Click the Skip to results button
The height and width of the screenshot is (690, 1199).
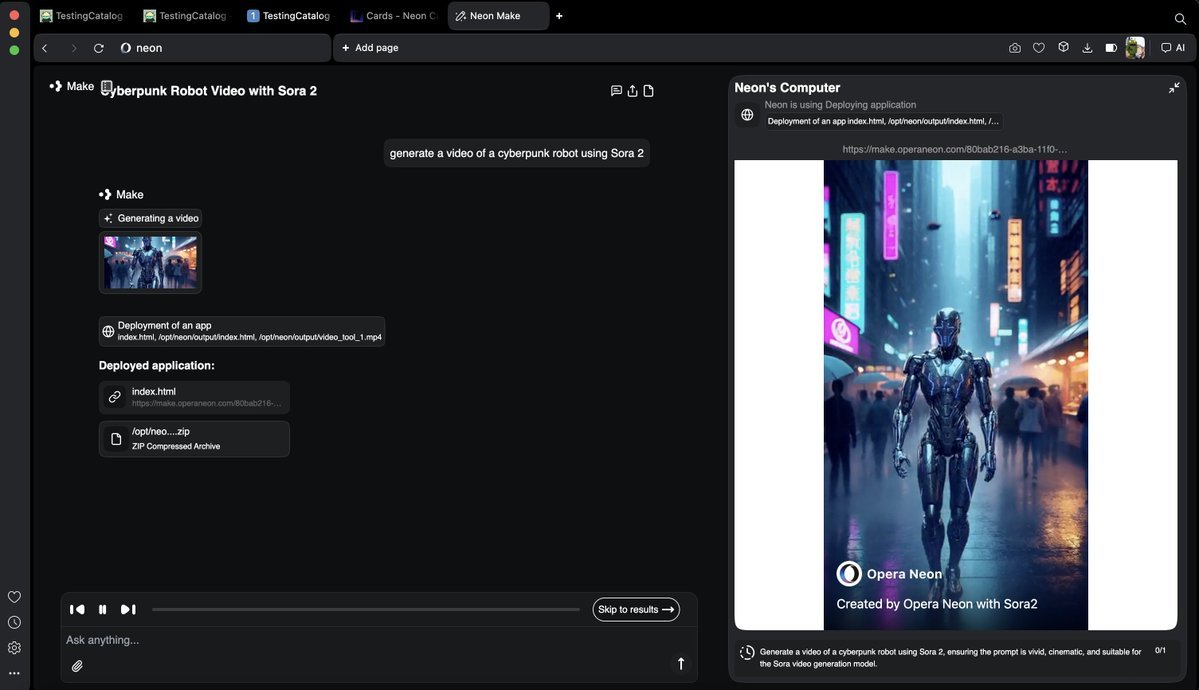coord(635,608)
